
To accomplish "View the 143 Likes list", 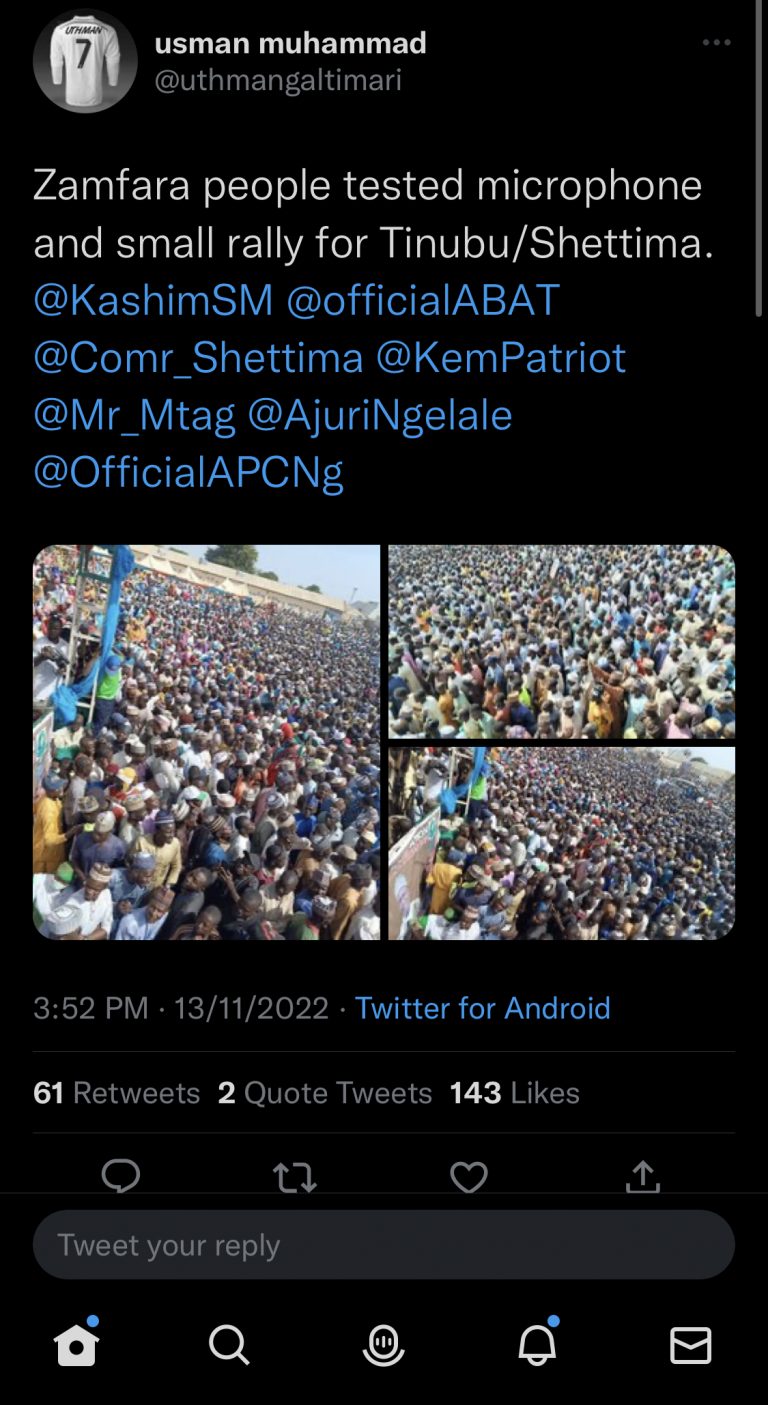I will click(514, 1093).
